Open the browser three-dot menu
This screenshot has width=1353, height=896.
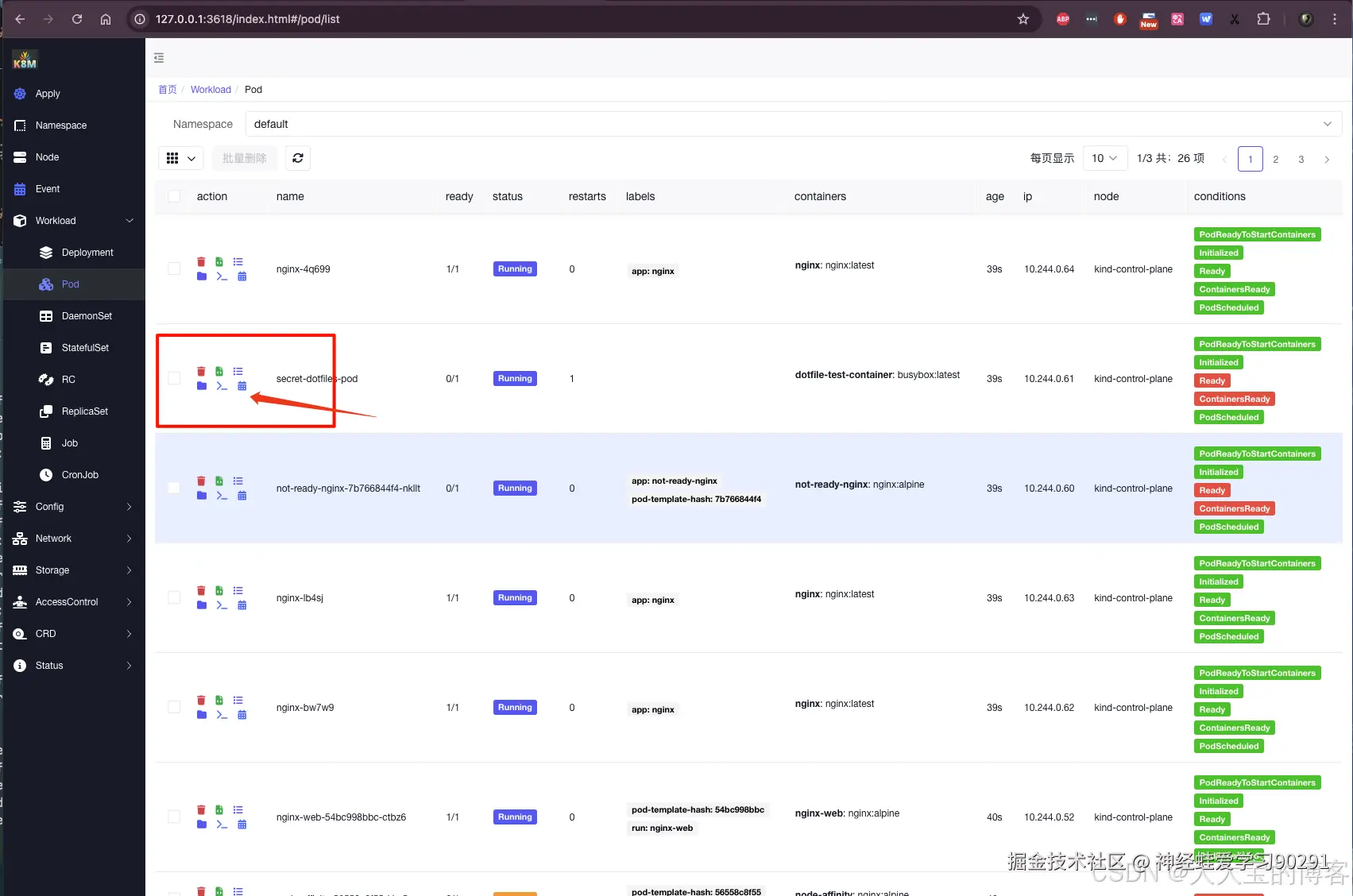click(1335, 19)
